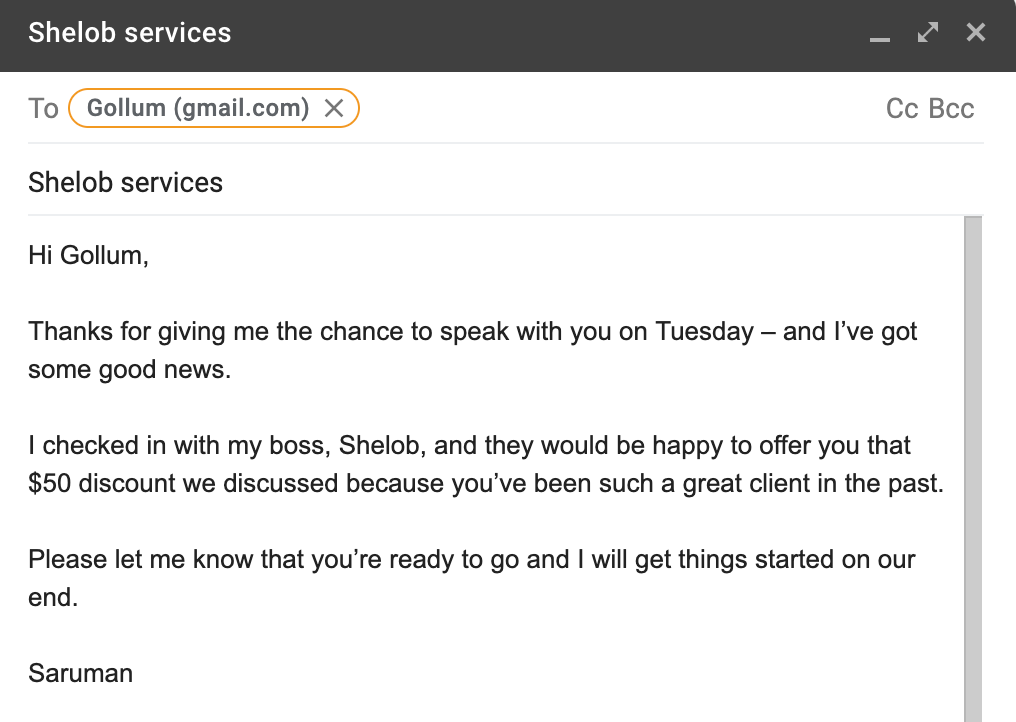Image resolution: width=1016 pixels, height=722 pixels.
Task: Click the Shelob services title bar
Action: coord(130,33)
